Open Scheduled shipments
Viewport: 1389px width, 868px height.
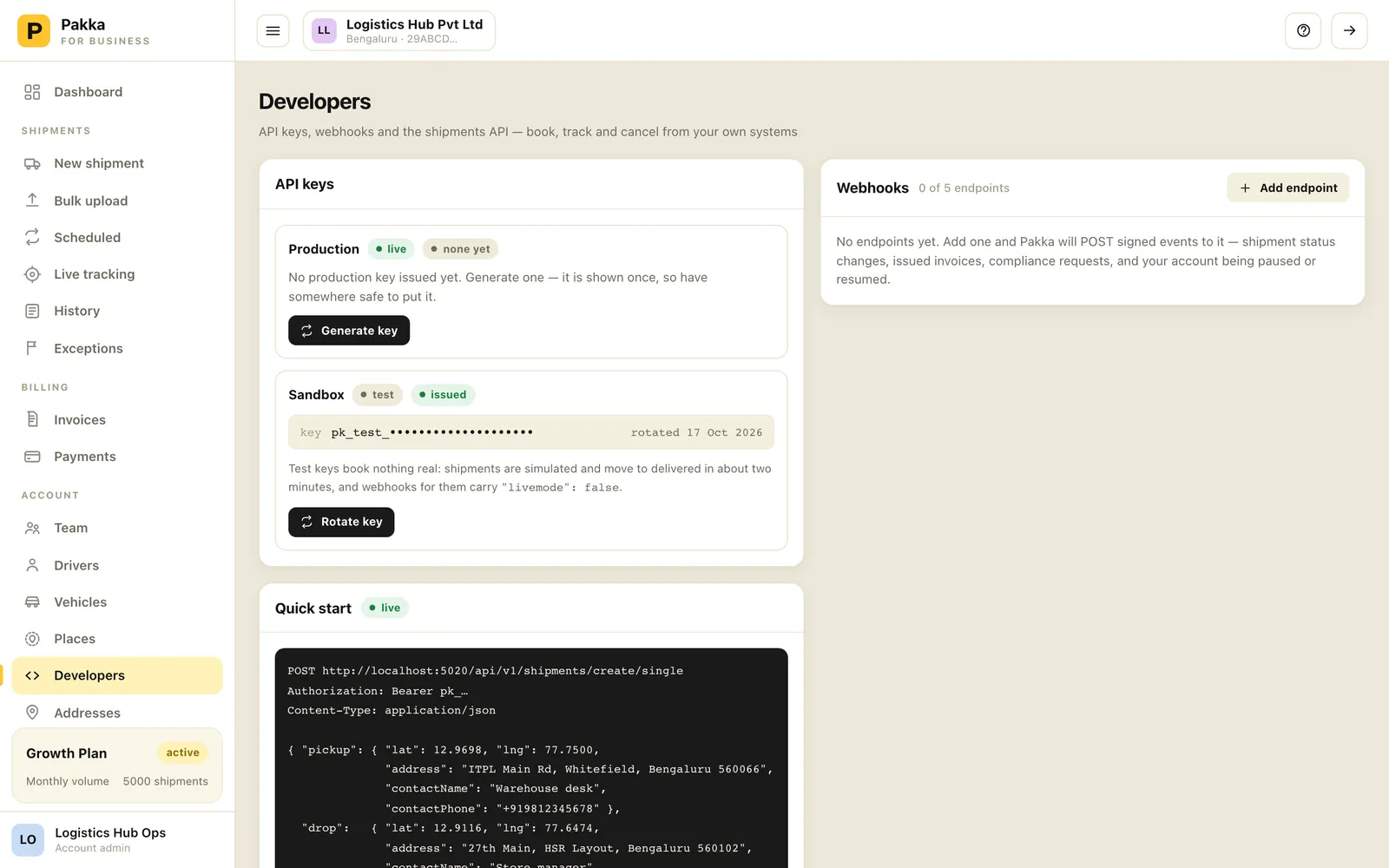pyautogui.click(x=117, y=237)
